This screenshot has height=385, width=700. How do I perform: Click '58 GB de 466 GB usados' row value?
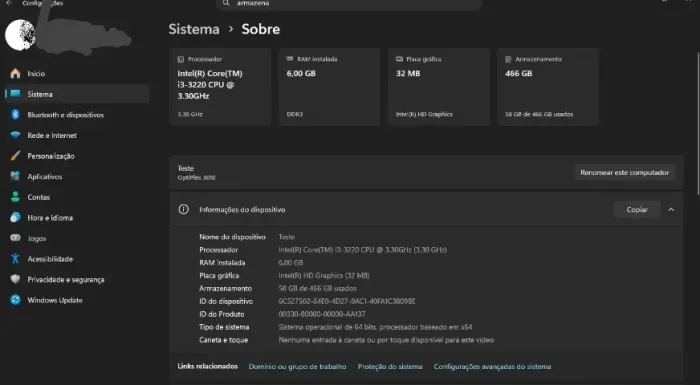[317, 289]
